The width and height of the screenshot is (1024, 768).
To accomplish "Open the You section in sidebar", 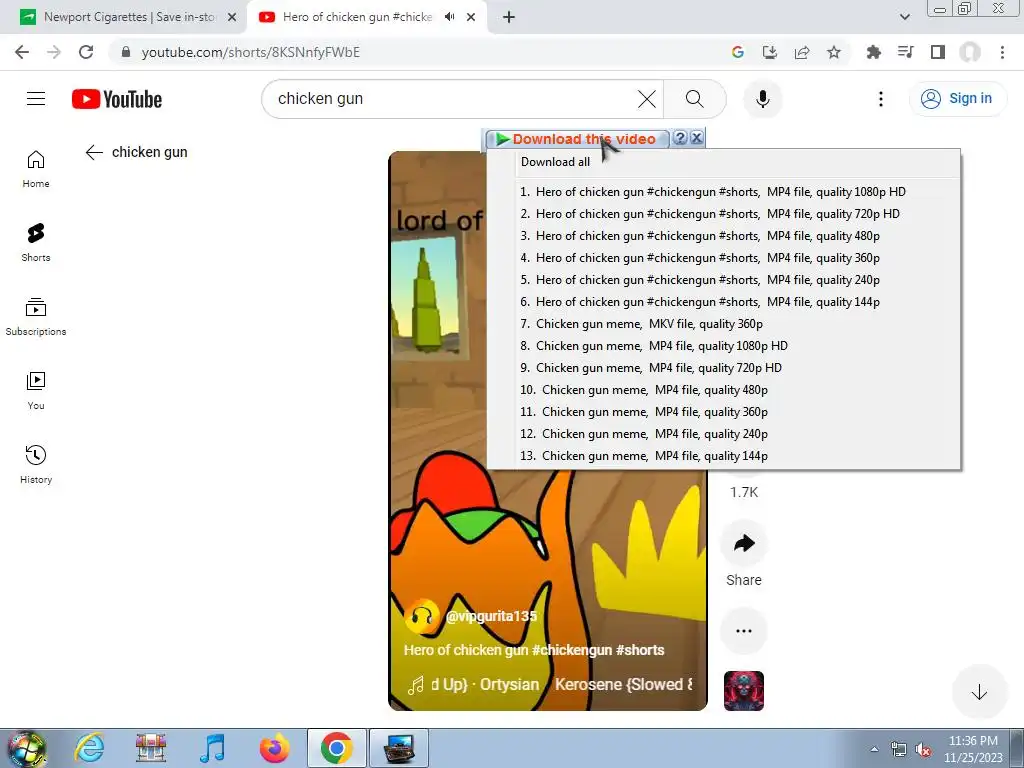I will click(x=36, y=391).
